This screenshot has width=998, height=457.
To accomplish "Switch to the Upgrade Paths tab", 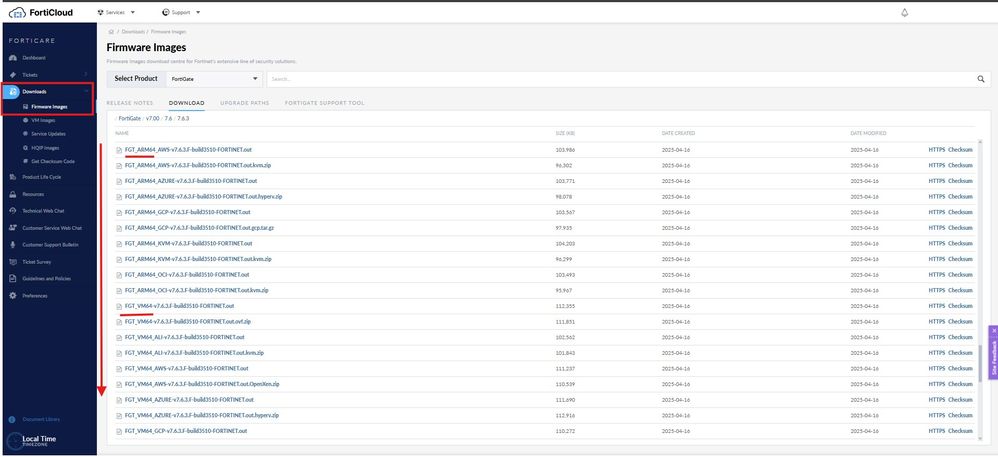I will pos(244,103).
